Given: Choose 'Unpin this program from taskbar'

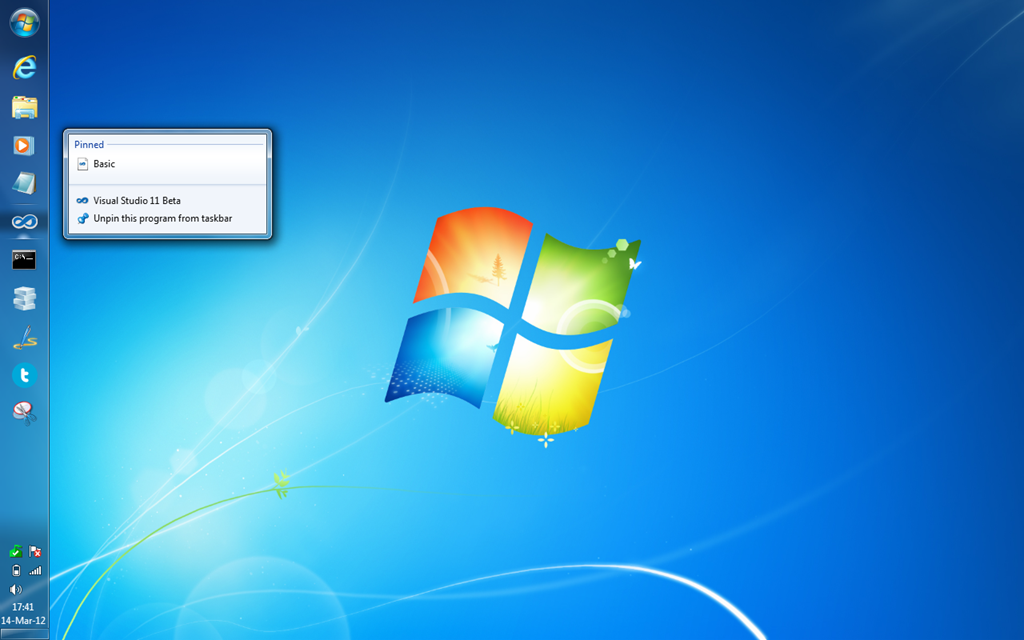Looking at the screenshot, I should (x=168, y=219).
